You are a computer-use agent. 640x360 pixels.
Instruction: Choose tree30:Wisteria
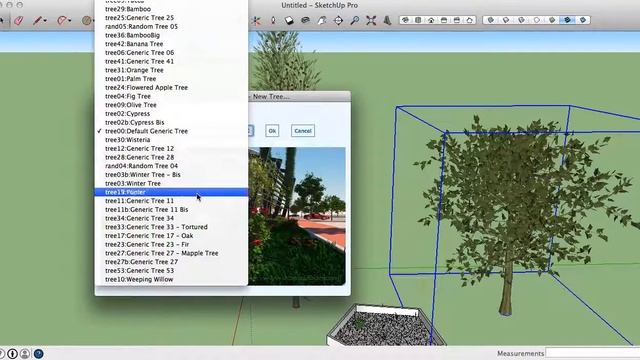coord(171,140)
